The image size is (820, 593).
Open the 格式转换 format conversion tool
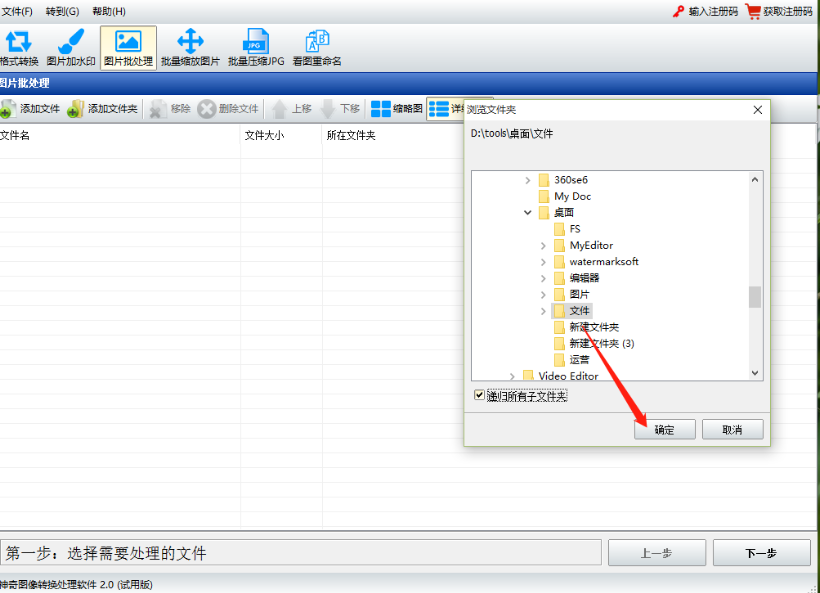tap(19, 48)
